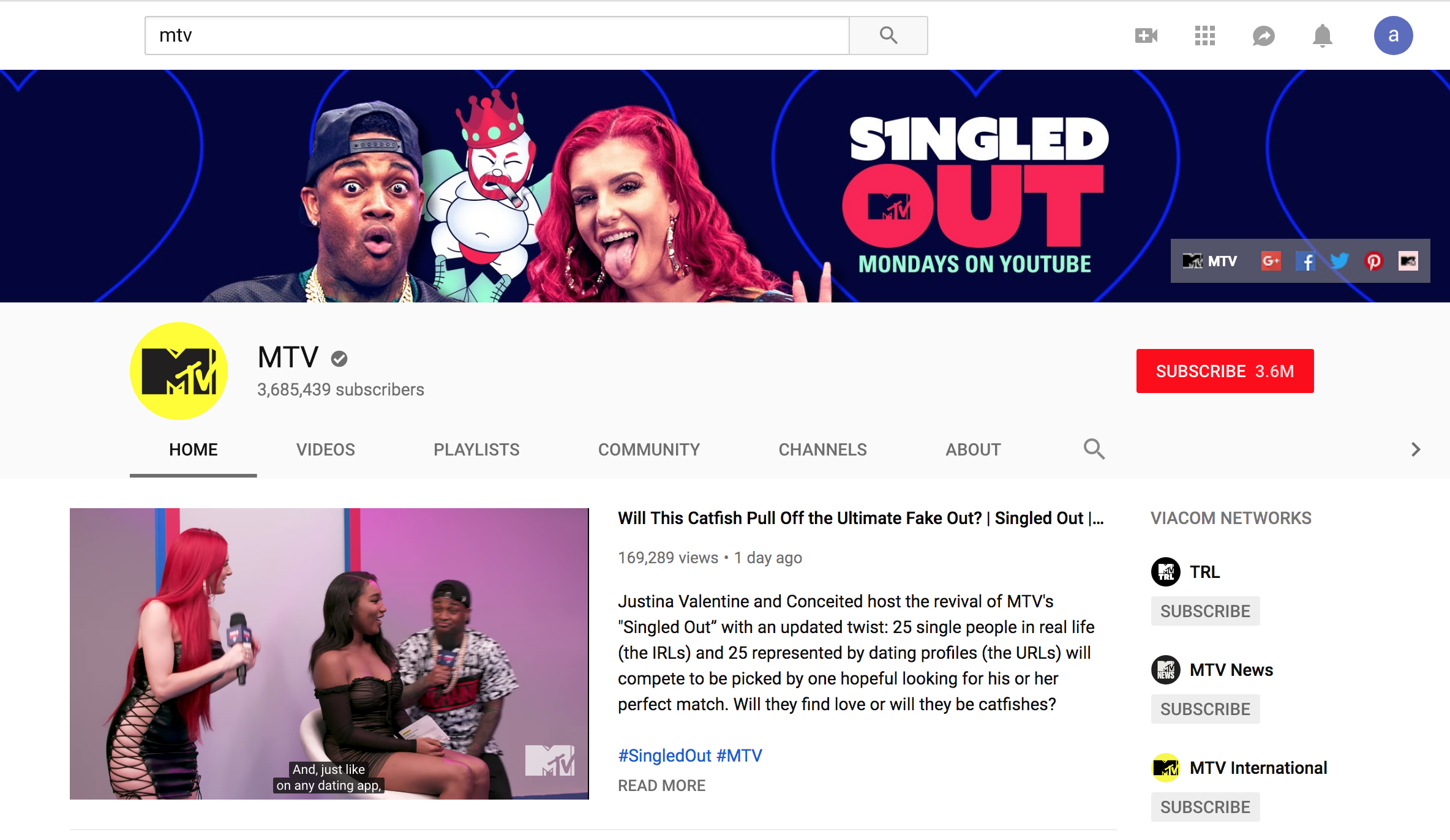Subscribe to MTV International channel

1205,807
